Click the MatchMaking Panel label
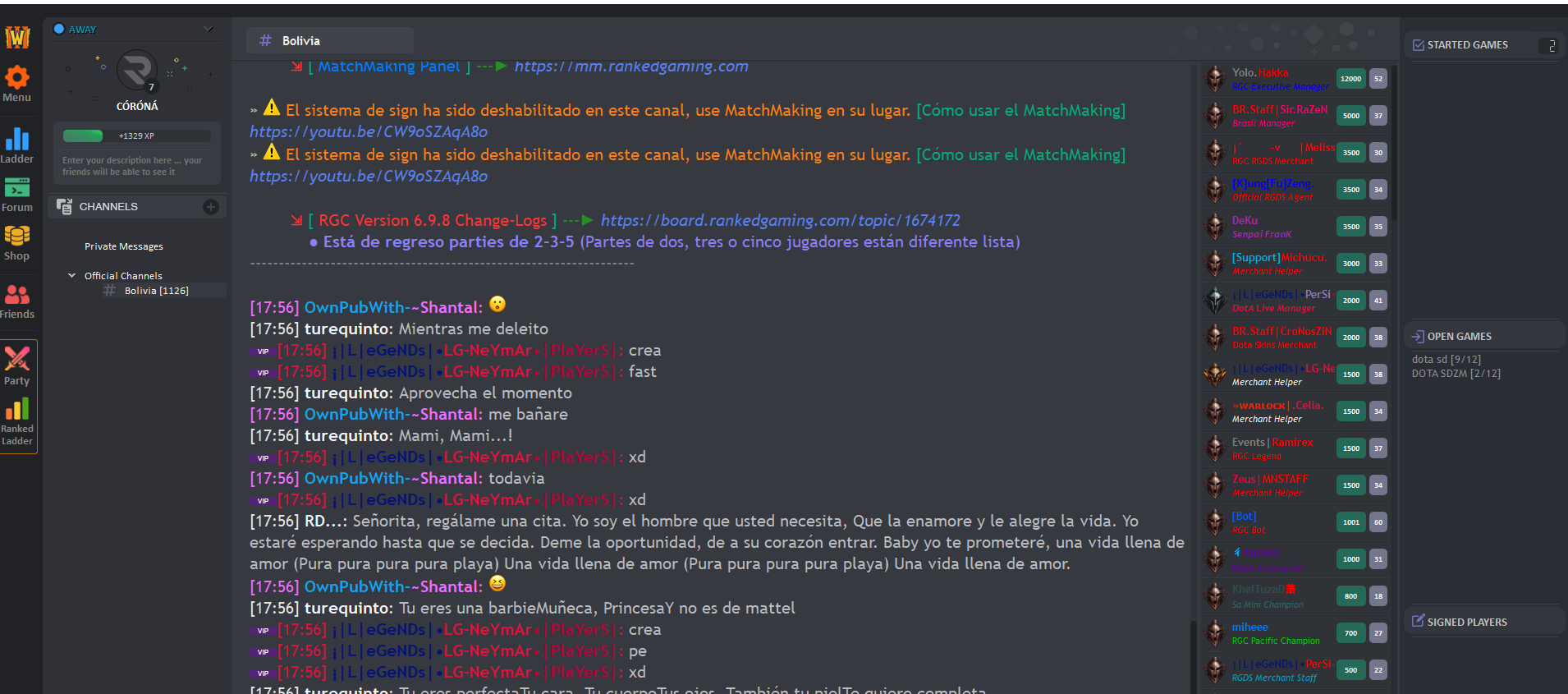1568x694 pixels. pyautogui.click(x=389, y=67)
